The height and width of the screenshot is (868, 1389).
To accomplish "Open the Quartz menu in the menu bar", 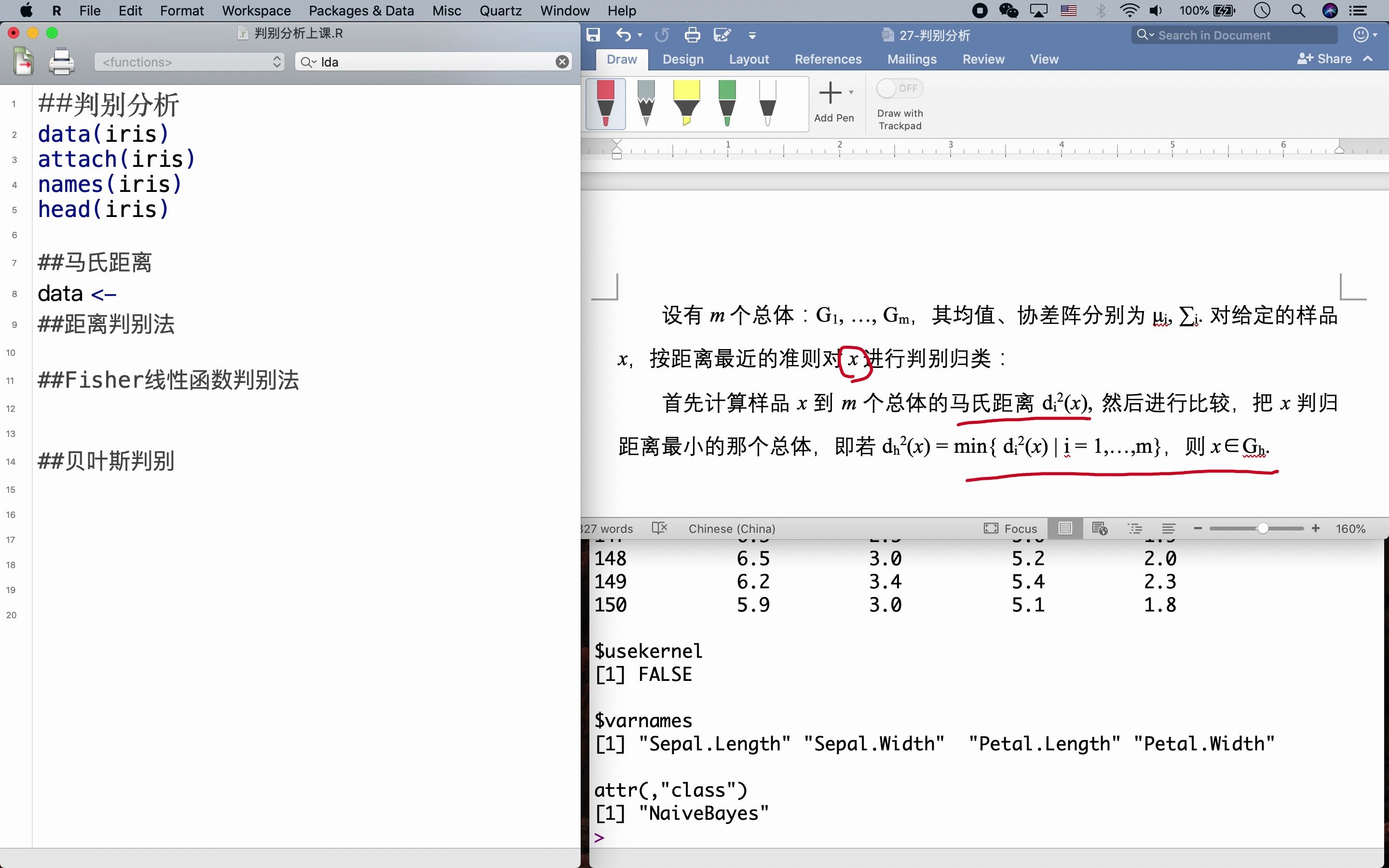I will click(x=500, y=10).
